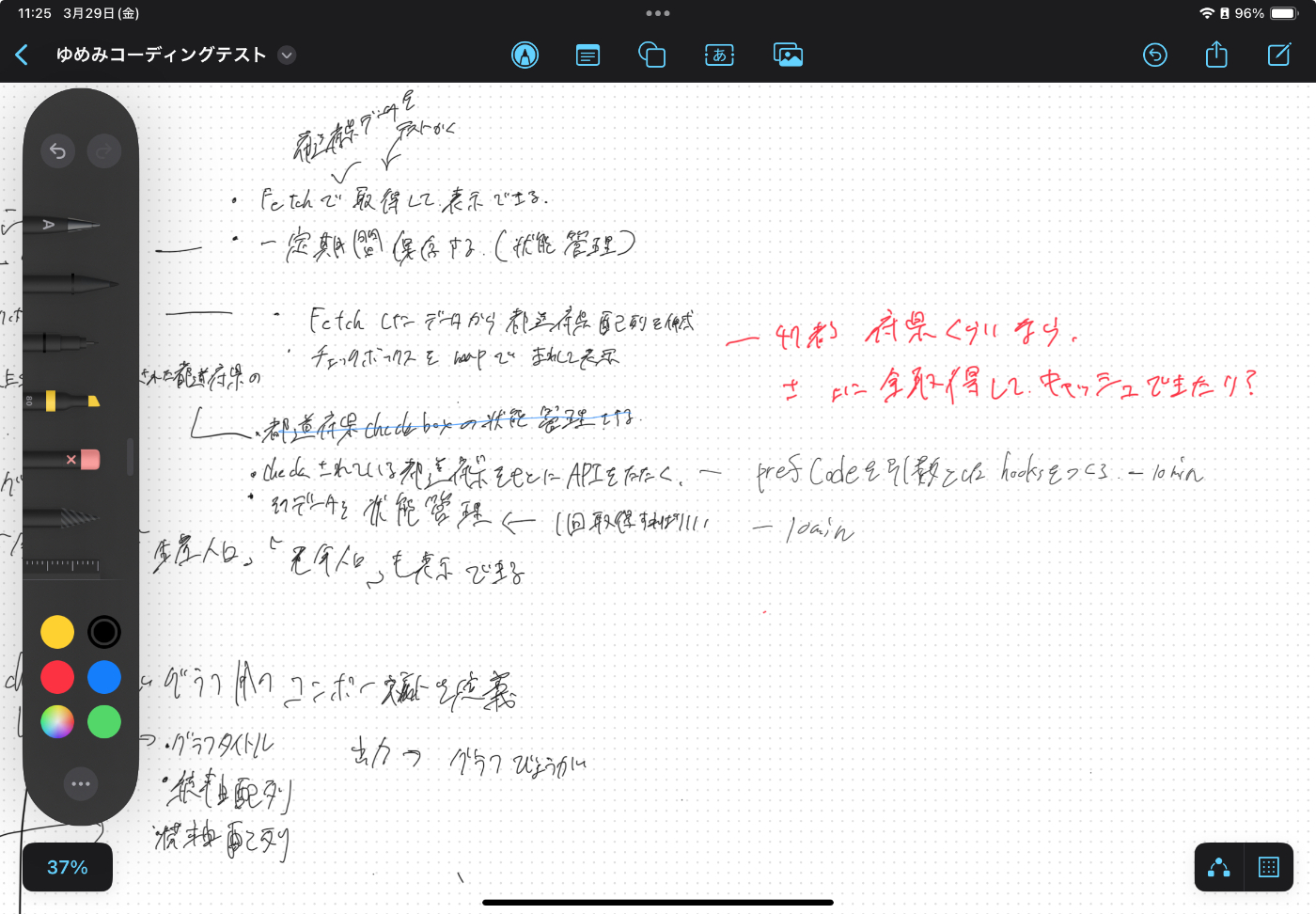Create a new board with compose icon
The image size is (1316, 914).
coord(1279,55)
